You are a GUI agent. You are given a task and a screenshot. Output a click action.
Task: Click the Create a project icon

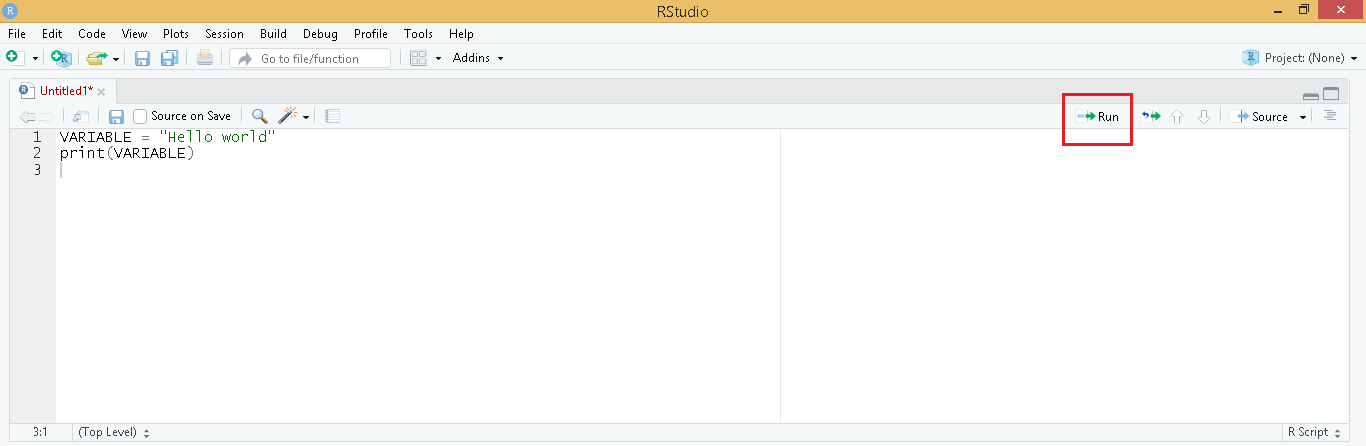coord(61,58)
